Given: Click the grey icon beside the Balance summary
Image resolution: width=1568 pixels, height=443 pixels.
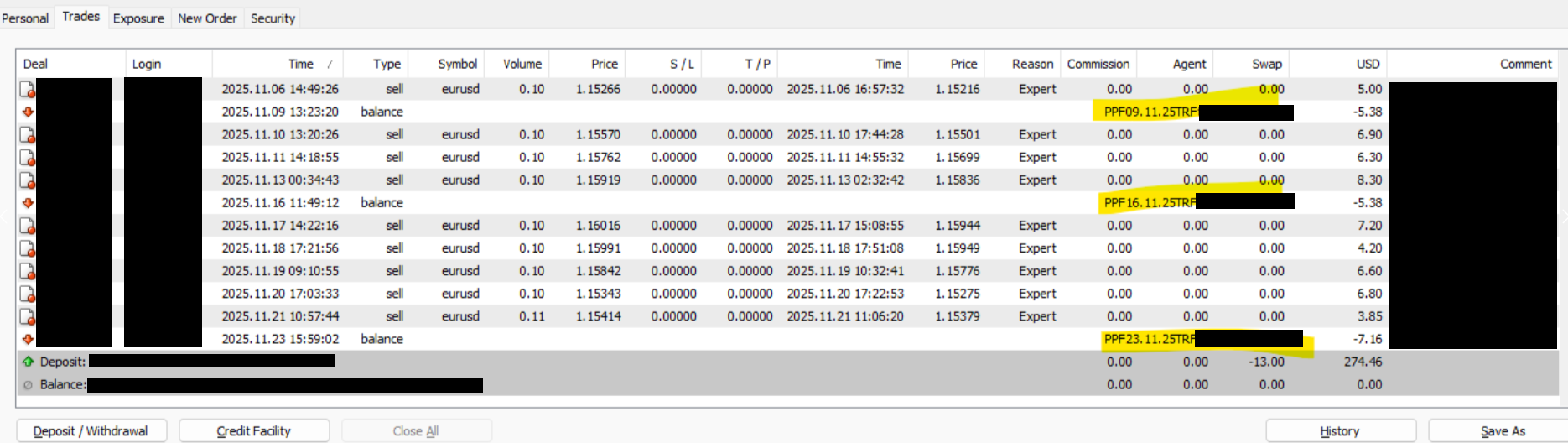Looking at the screenshot, I should coord(29,385).
